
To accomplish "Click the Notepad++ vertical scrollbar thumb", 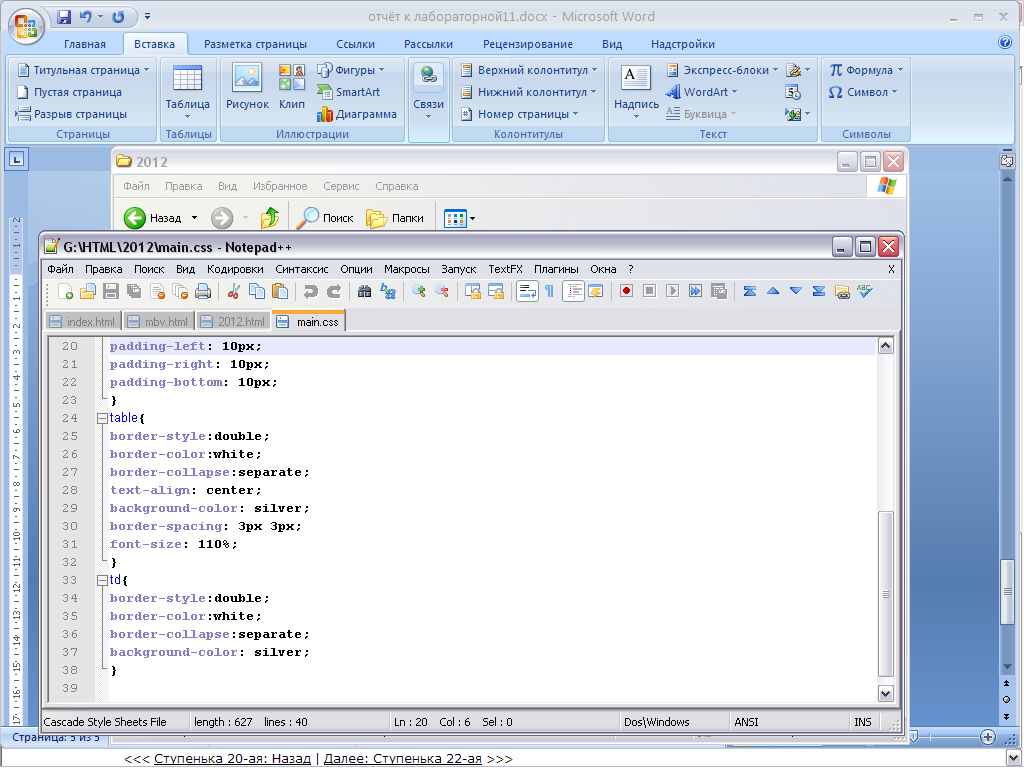I will 886,594.
